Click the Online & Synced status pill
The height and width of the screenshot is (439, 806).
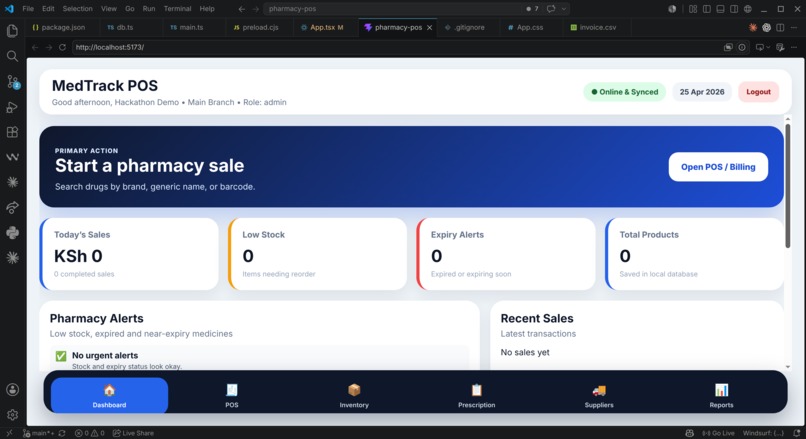(x=625, y=92)
